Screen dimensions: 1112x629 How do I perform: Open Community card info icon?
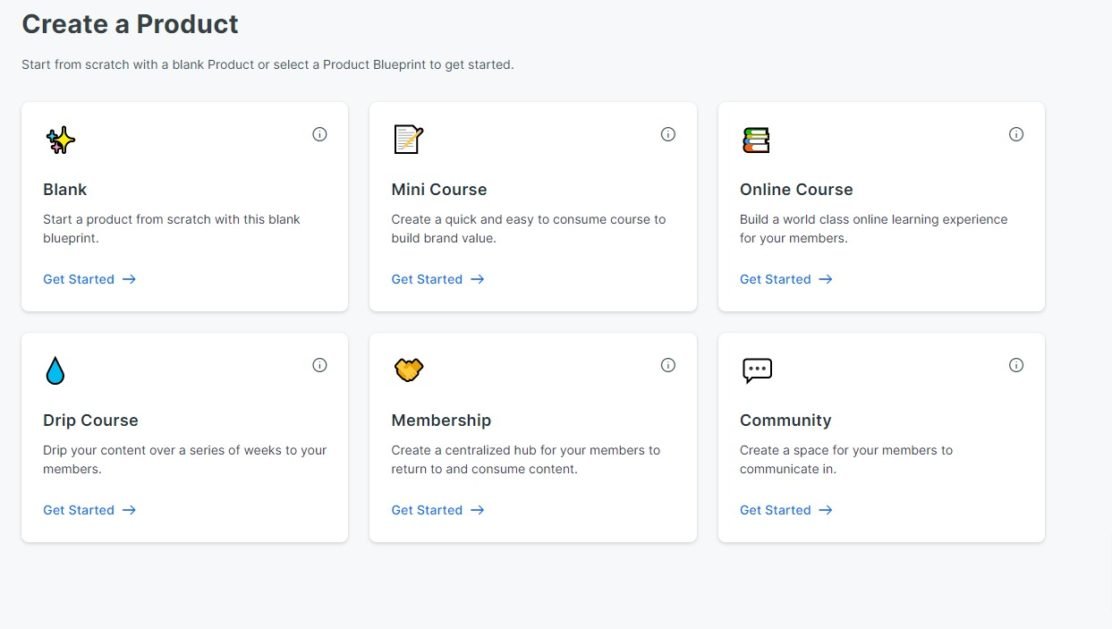1016,365
